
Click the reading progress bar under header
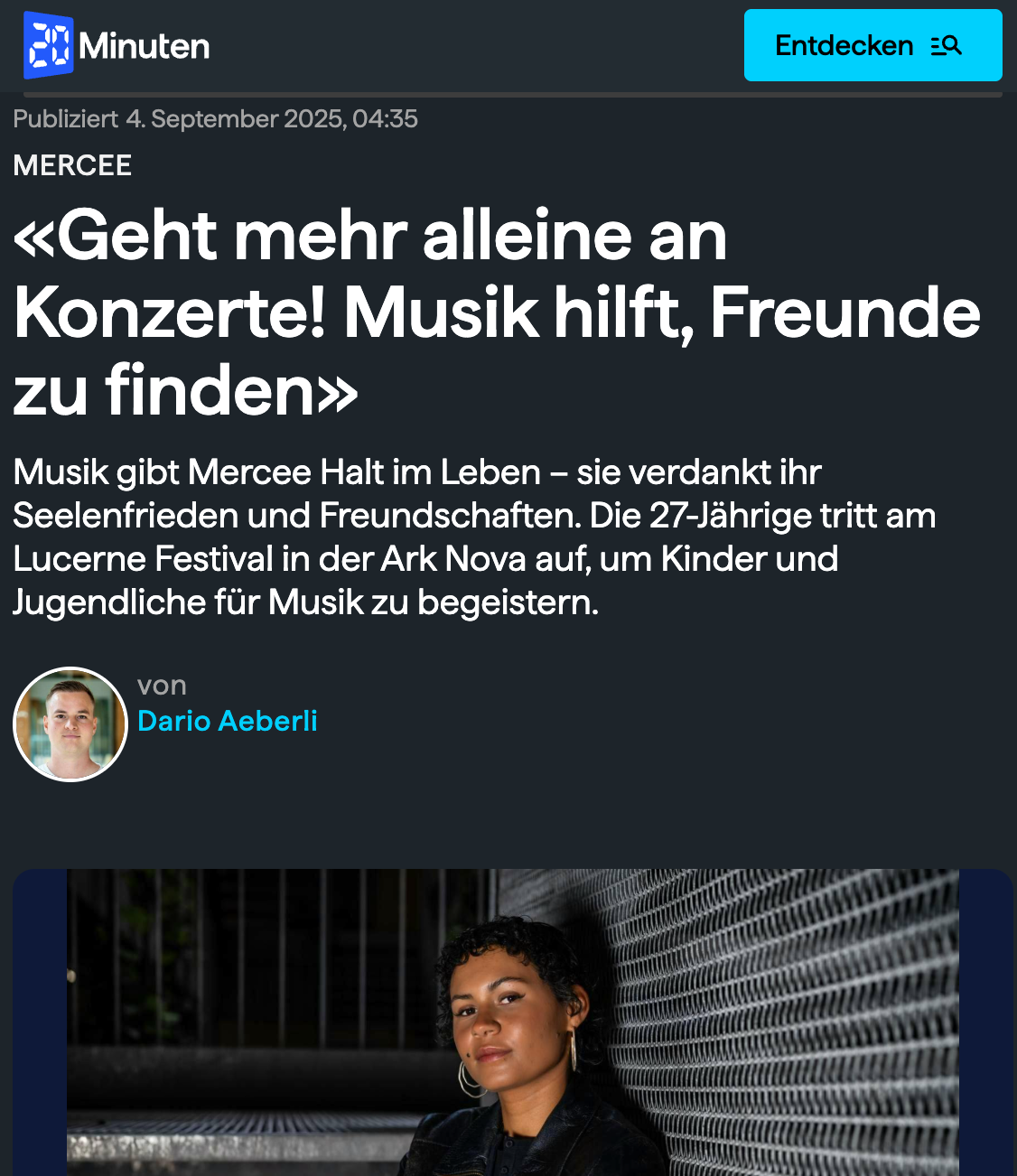512,94
